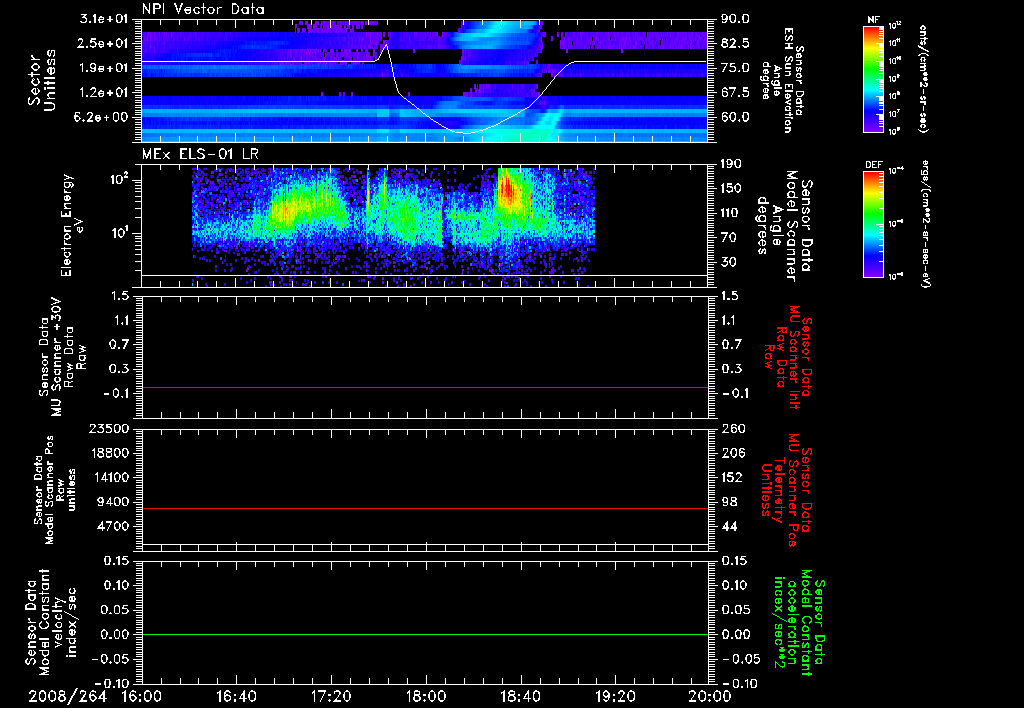This screenshot has height=708, width=1024.
Task: Click the DEF color bar title label
Action: click(x=873, y=165)
